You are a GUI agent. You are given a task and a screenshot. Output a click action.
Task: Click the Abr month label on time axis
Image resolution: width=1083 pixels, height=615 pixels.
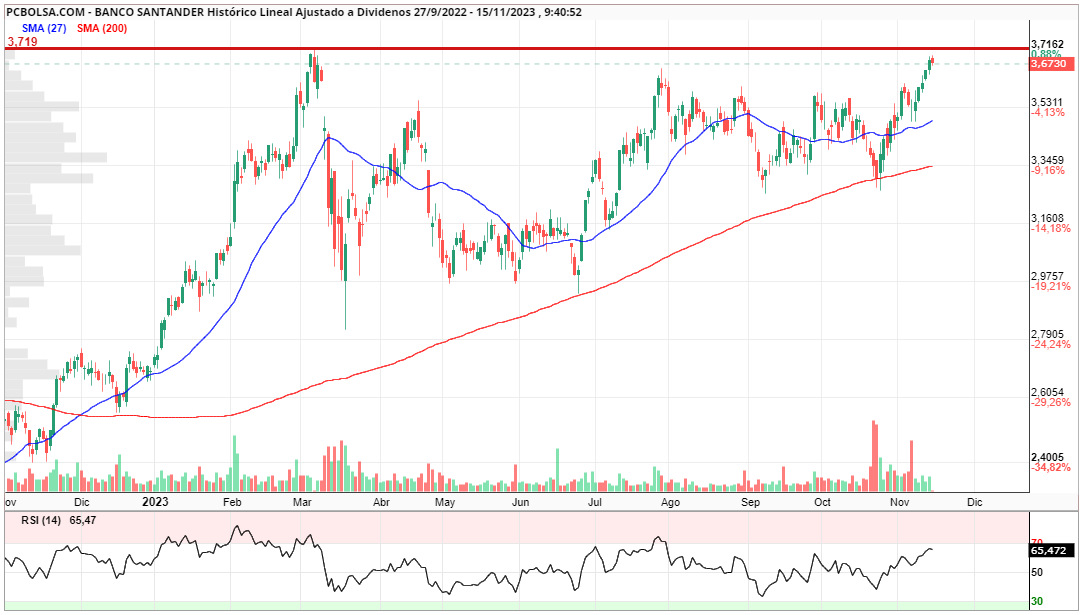click(381, 502)
